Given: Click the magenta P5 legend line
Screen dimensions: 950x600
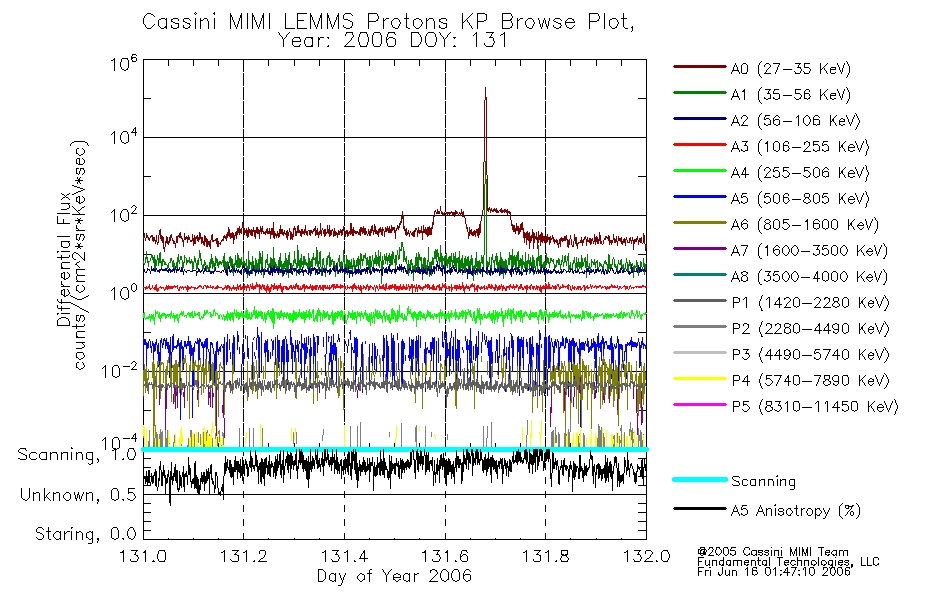Looking at the screenshot, I should point(699,404).
